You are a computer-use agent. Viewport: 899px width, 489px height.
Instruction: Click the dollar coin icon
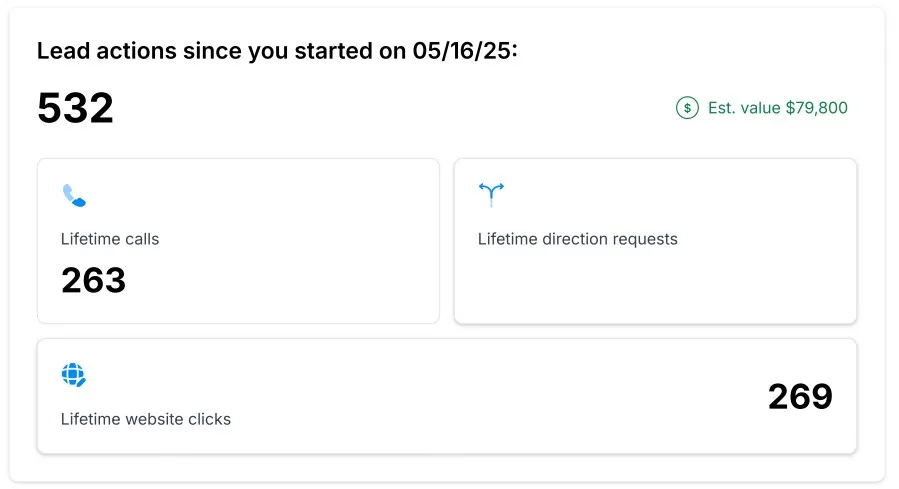point(687,108)
